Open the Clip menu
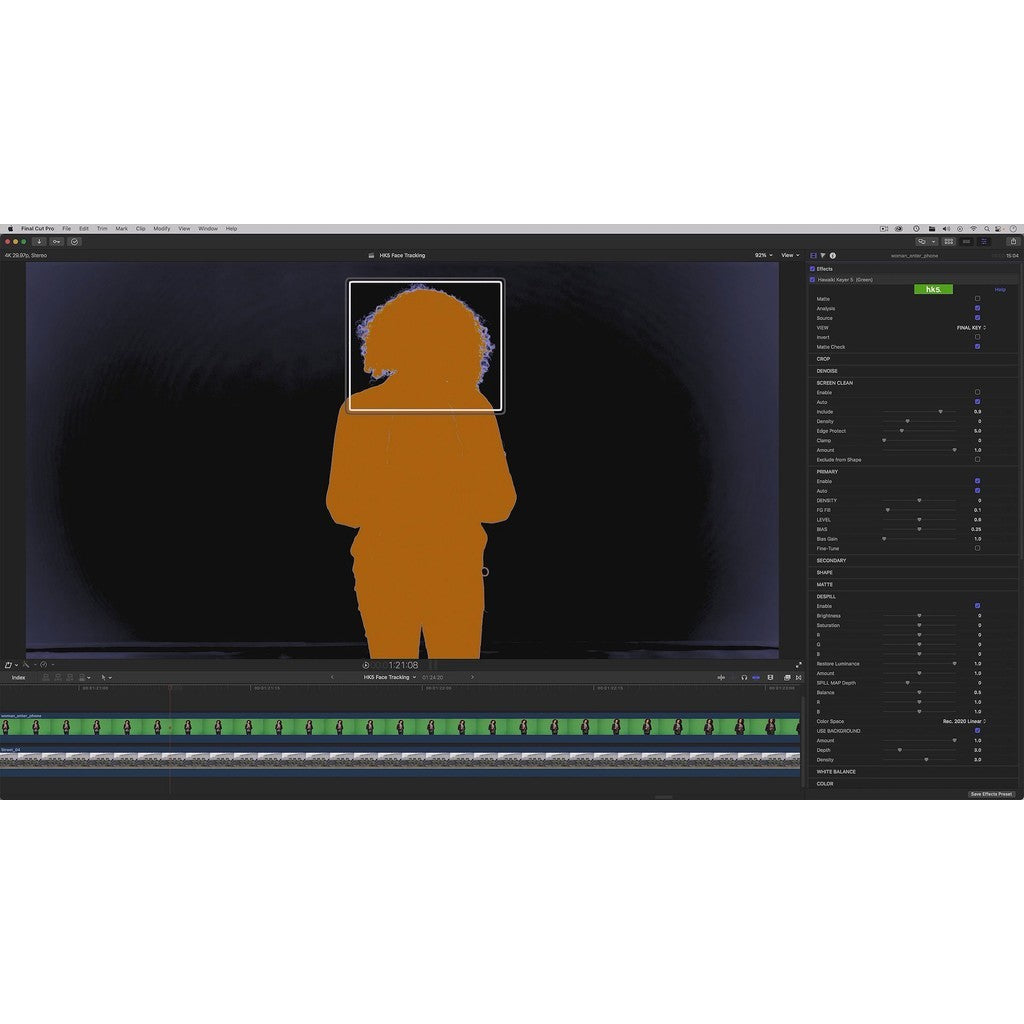 [x=140, y=229]
